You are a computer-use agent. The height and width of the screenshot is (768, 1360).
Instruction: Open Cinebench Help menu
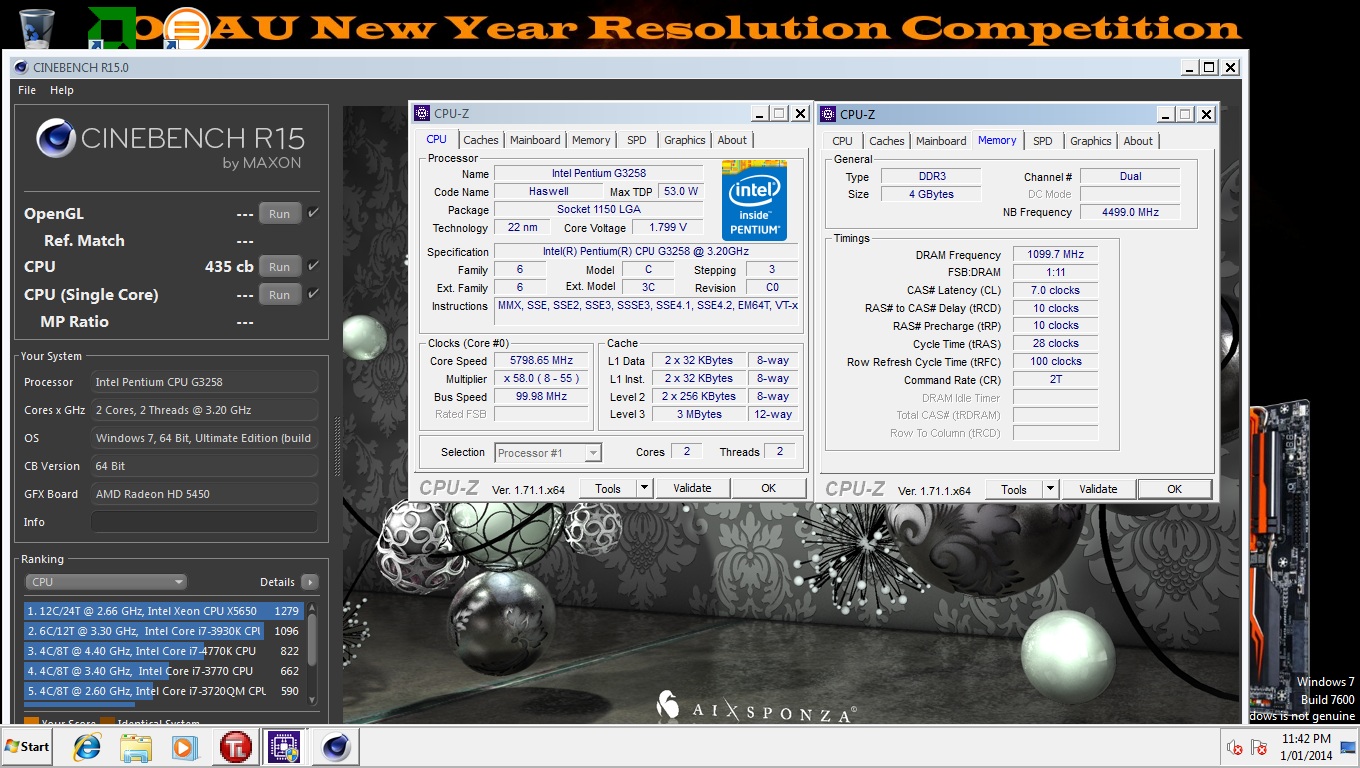coord(62,90)
